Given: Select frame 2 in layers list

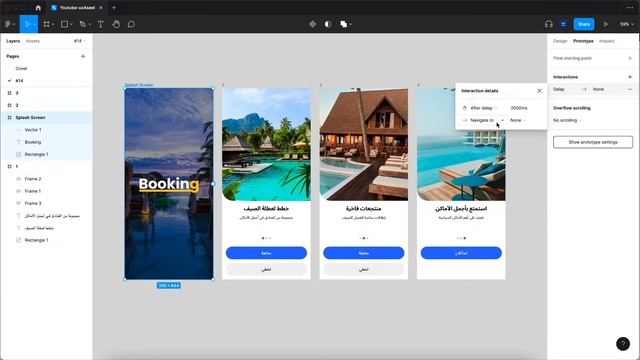Looking at the screenshot, I should click(46, 105).
